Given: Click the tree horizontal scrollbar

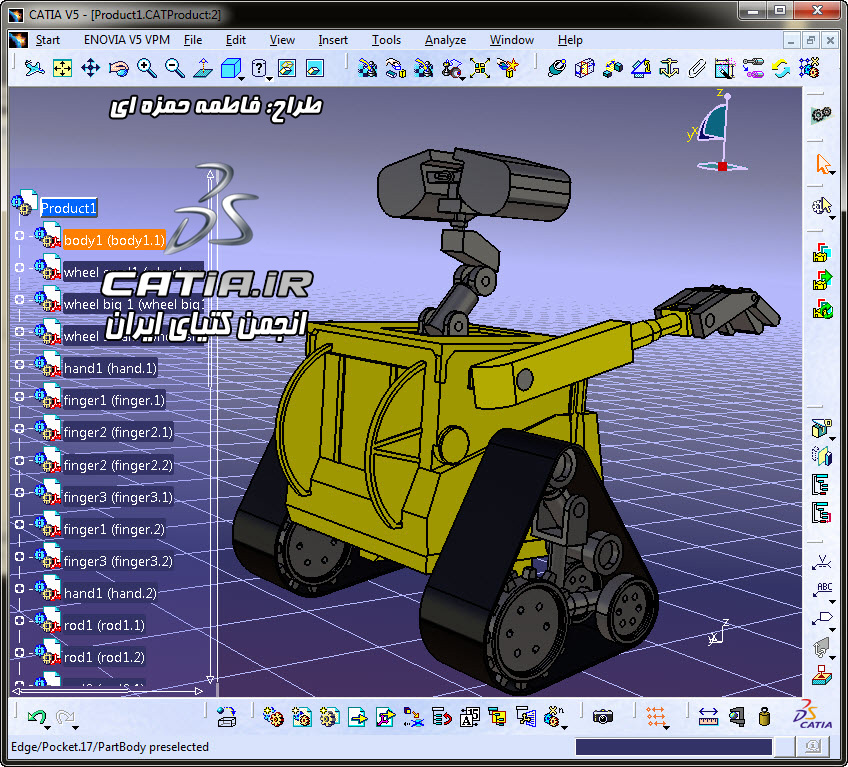Looking at the screenshot, I should click(107, 691).
